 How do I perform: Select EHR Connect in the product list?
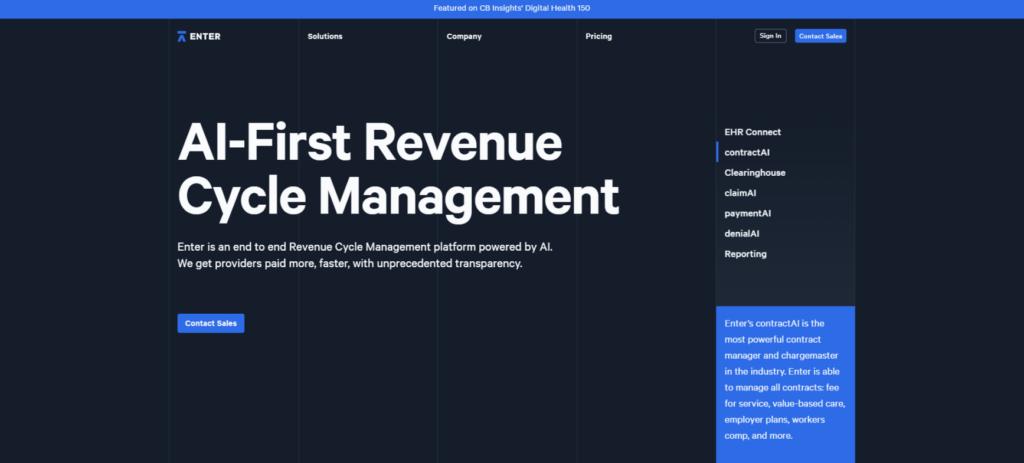pos(752,132)
